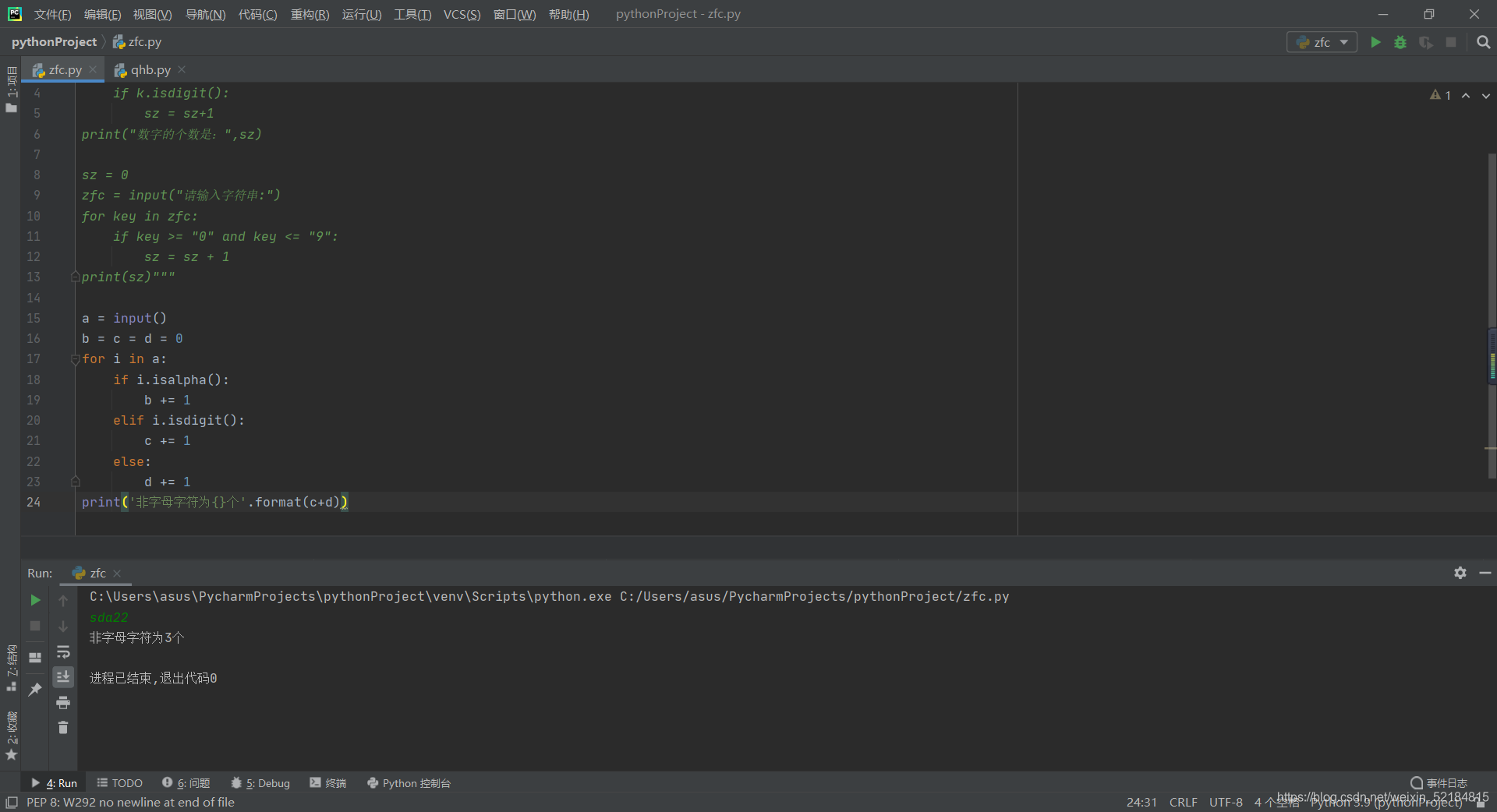1497x812 pixels.
Task: Clear all console output with trash icon
Action: coord(63,727)
